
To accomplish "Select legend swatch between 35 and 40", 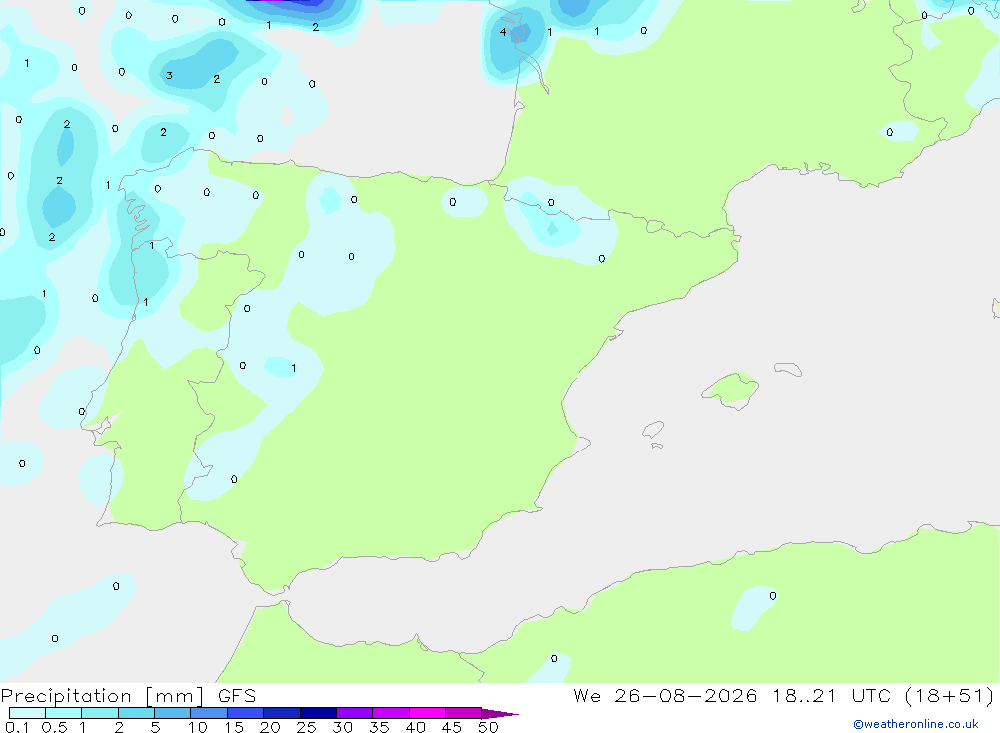I will click(391, 713).
